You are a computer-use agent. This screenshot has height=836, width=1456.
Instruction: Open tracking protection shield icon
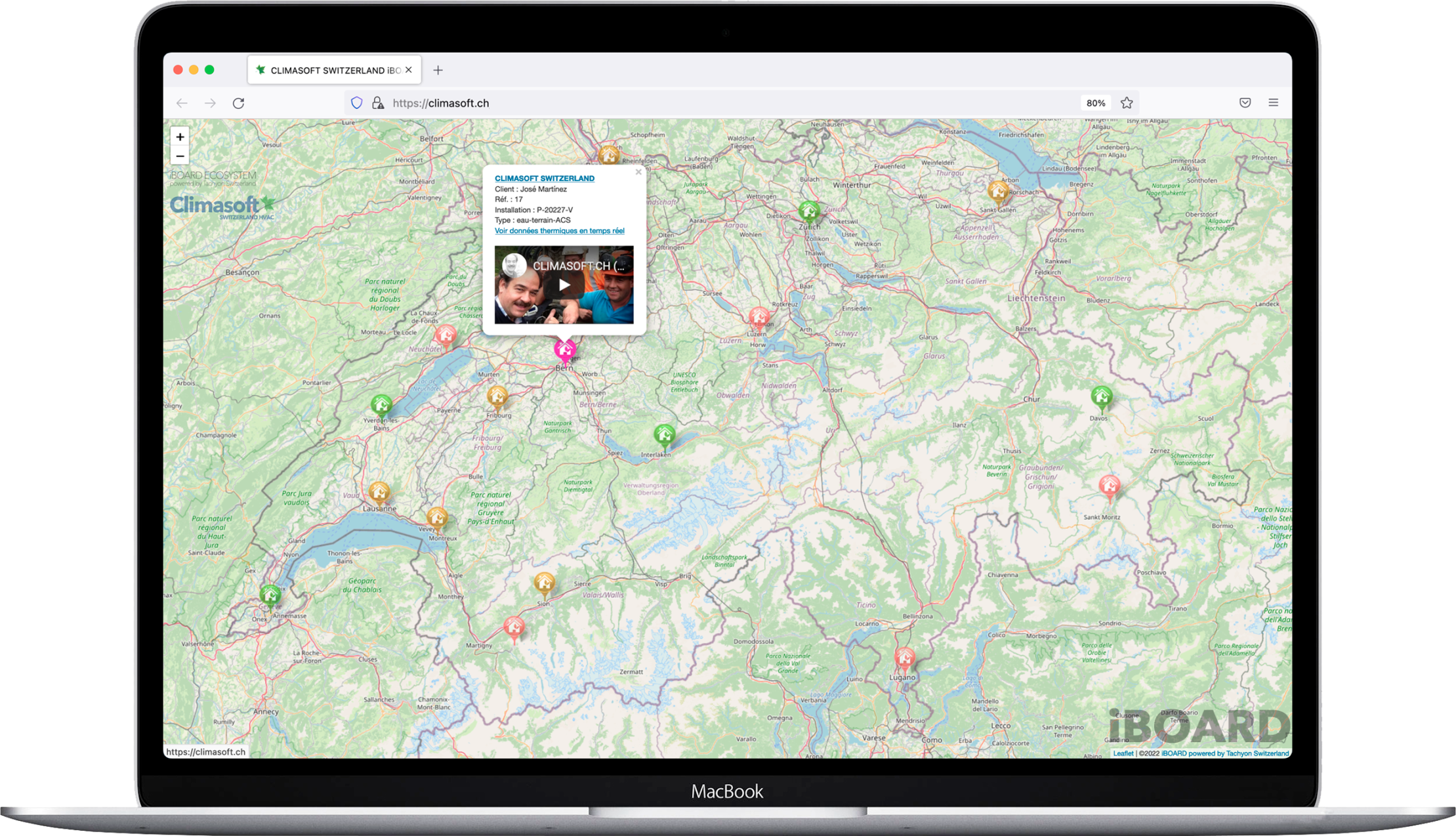[x=356, y=103]
